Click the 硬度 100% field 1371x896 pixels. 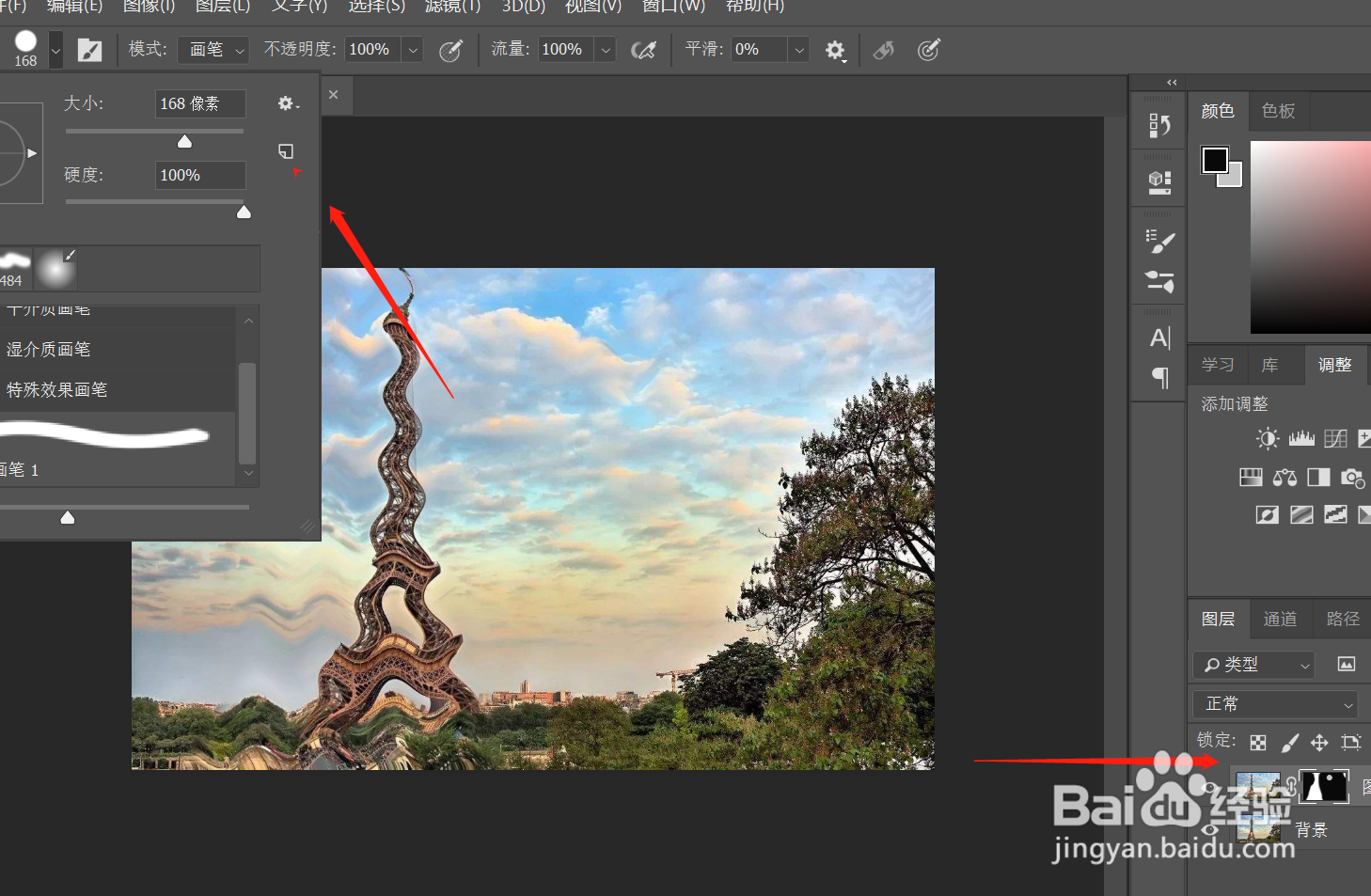(200, 175)
